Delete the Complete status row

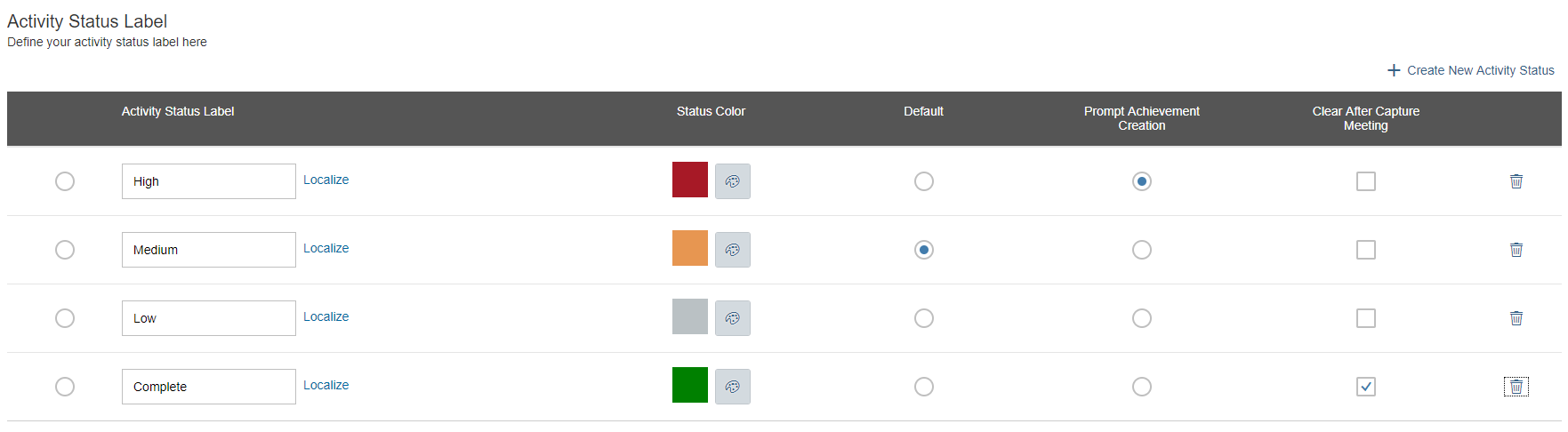[x=1516, y=387]
